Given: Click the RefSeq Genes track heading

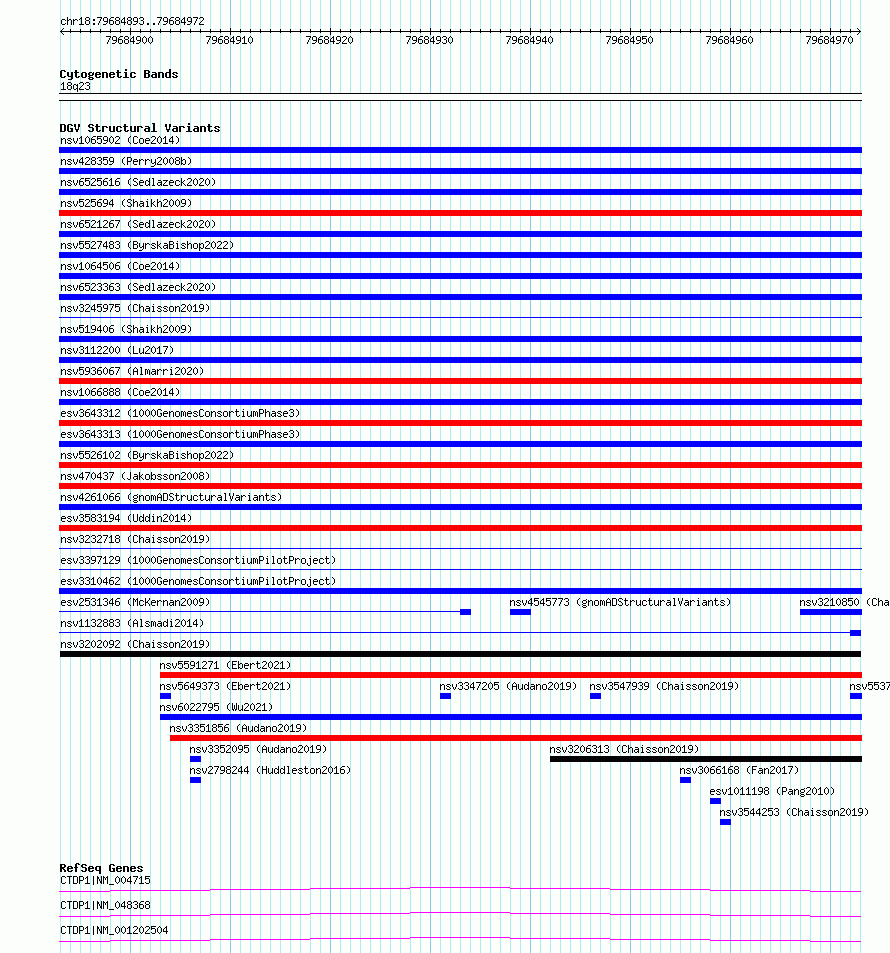Looking at the screenshot, I should click(102, 869).
